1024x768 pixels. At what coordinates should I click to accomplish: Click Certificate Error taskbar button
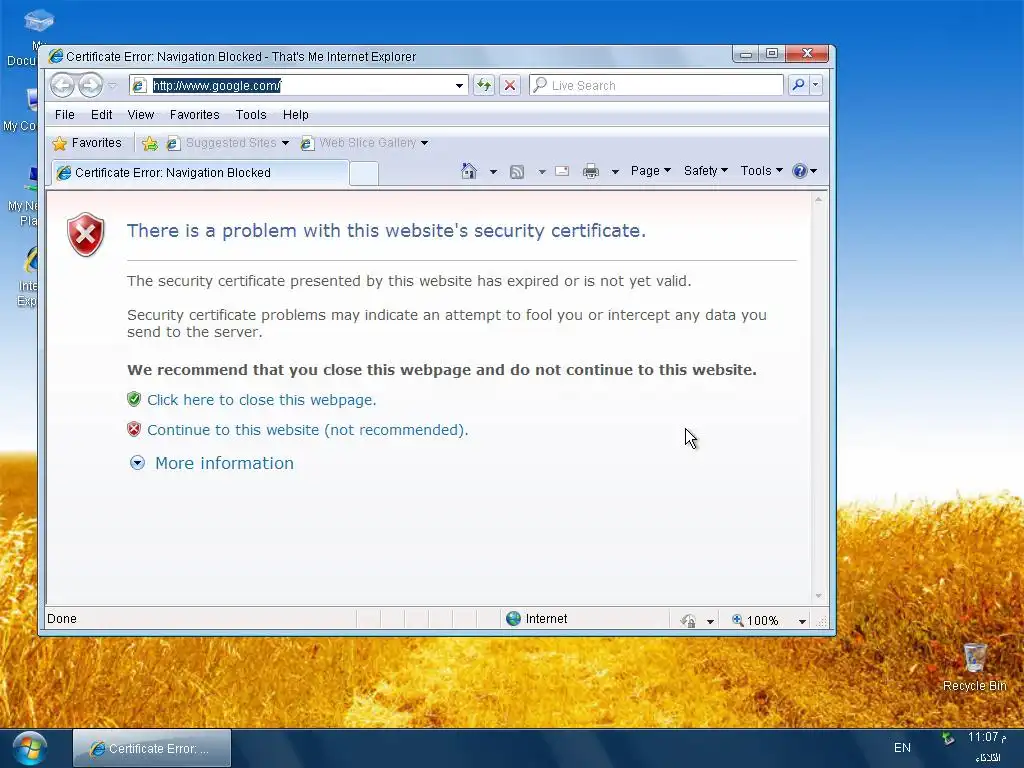(152, 748)
